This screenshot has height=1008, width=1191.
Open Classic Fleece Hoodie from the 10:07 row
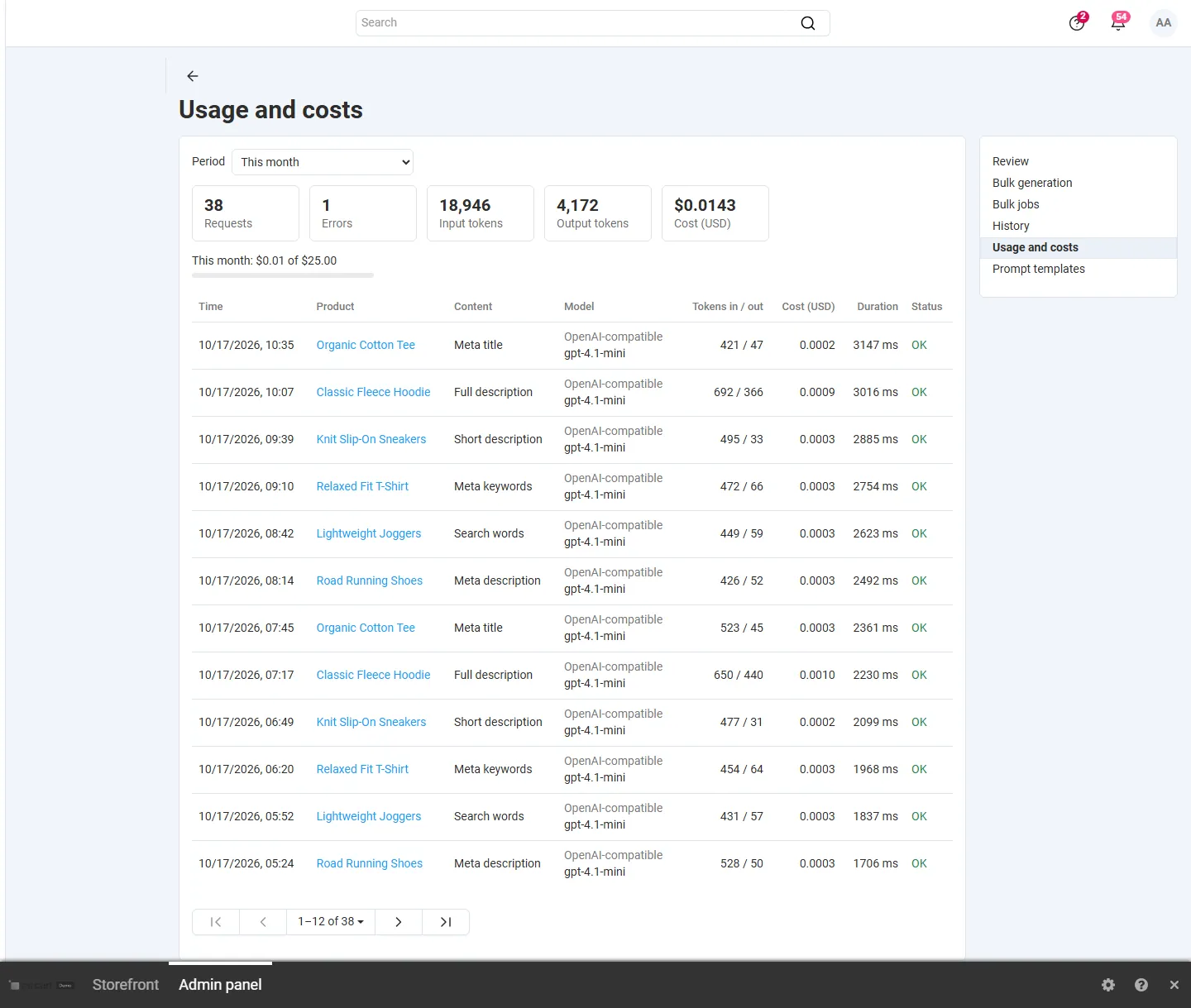coord(373,392)
